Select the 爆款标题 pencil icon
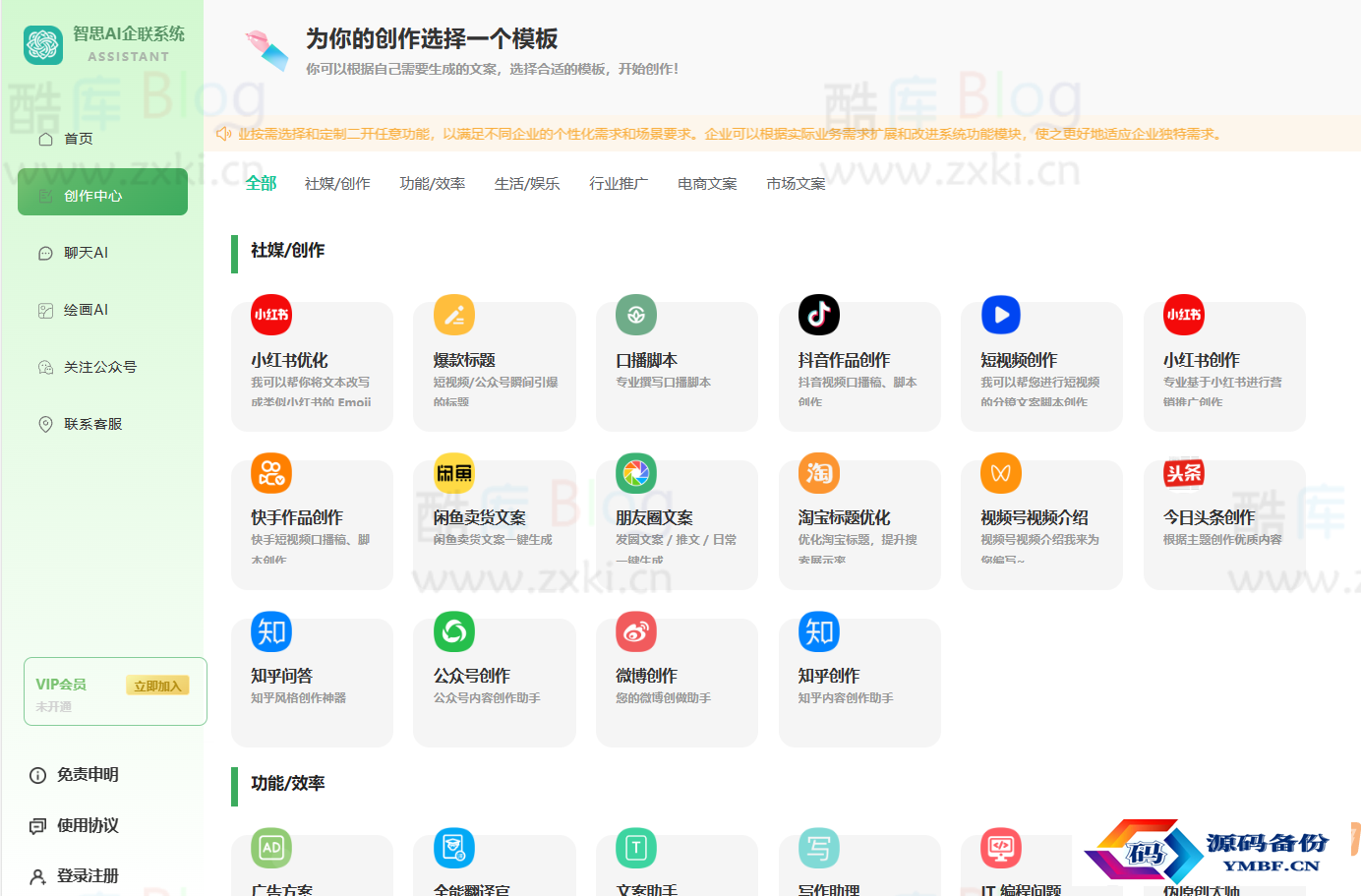Image resolution: width=1361 pixels, height=896 pixels. tap(454, 315)
